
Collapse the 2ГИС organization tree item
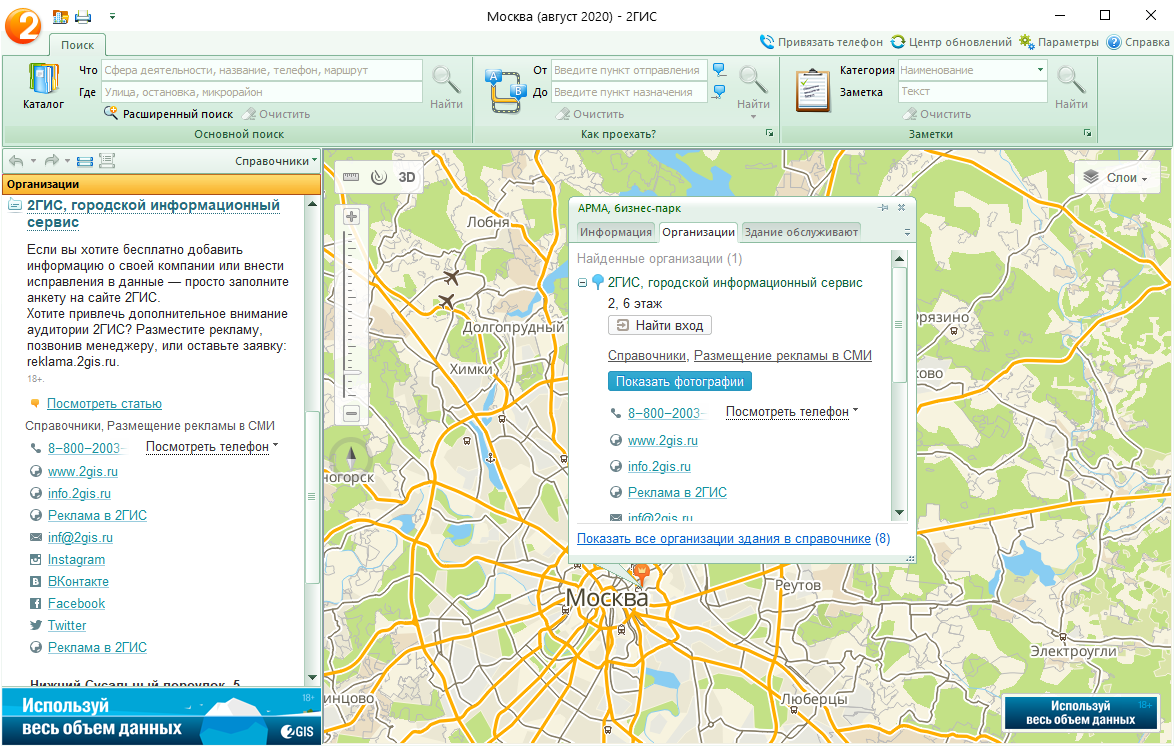tap(582, 282)
